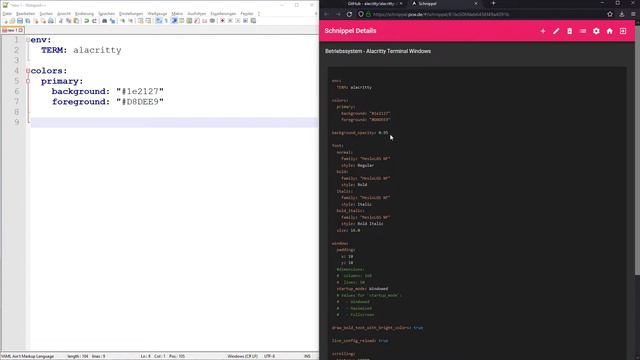Open a file via Notepad++ toolbar

tap(12, 20)
